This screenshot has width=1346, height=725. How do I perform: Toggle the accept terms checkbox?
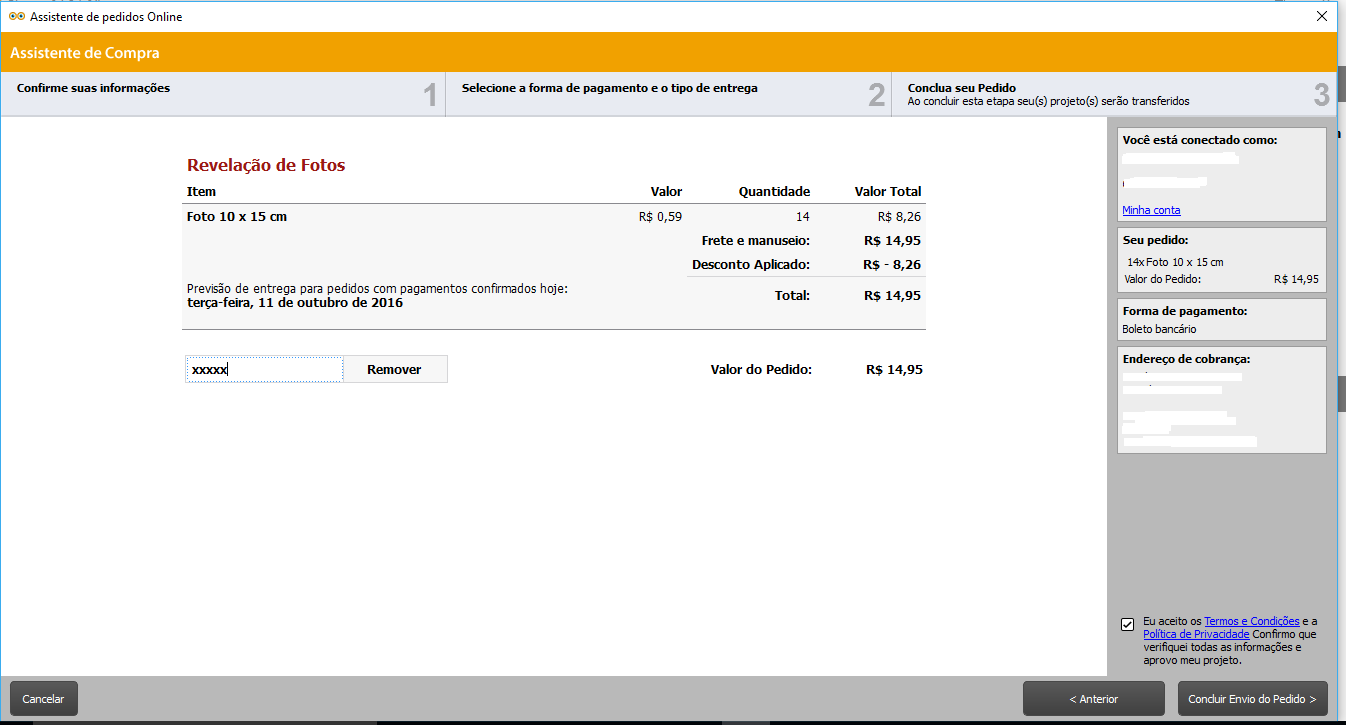tap(1128, 625)
